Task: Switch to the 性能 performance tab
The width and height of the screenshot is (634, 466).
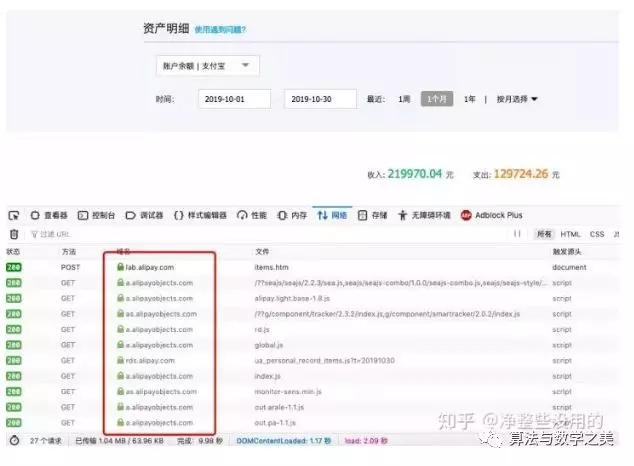Action: pos(252,215)
